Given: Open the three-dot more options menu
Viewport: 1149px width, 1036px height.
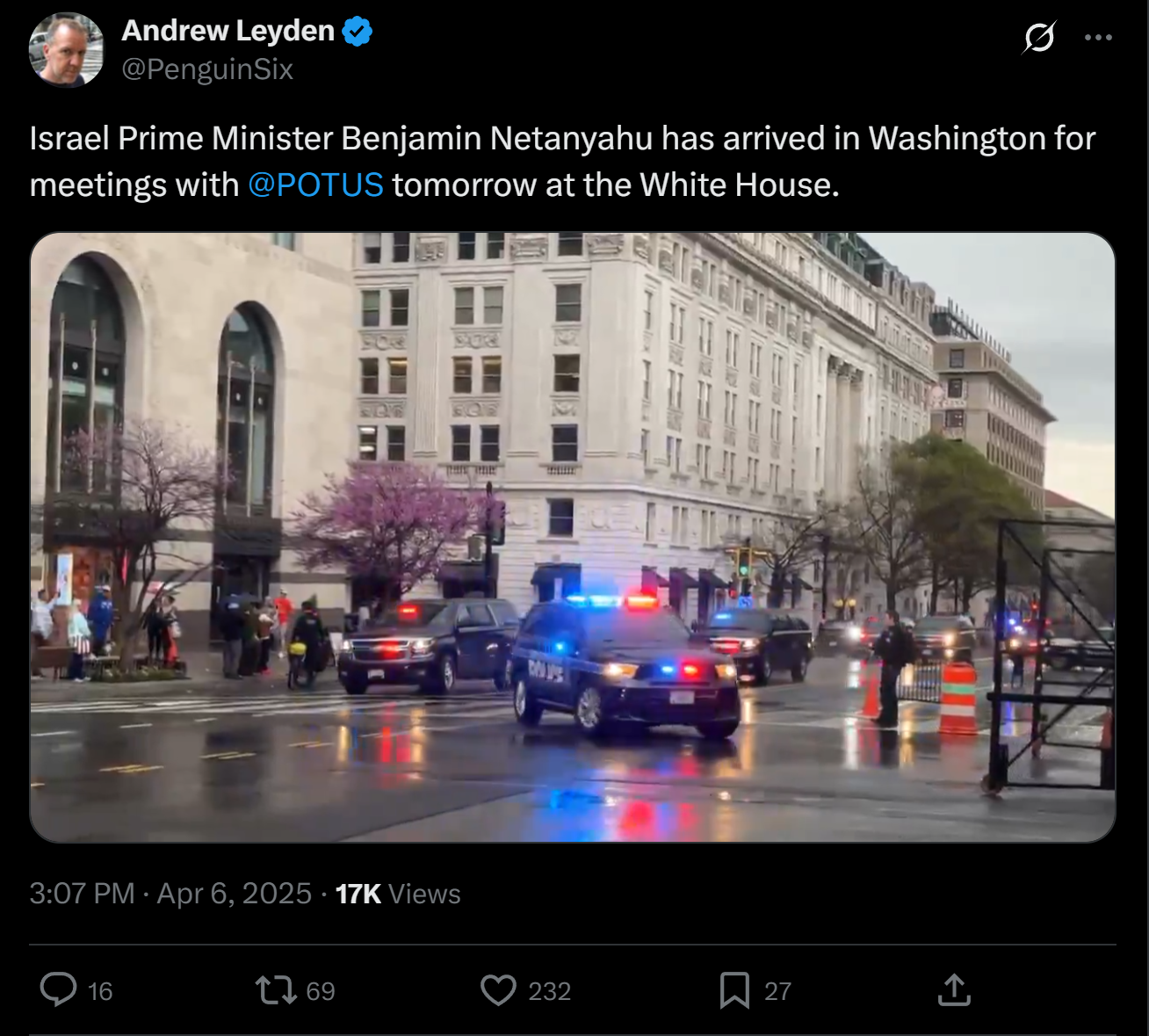Looking at the screenshot, I should (x=1098, y=37).
